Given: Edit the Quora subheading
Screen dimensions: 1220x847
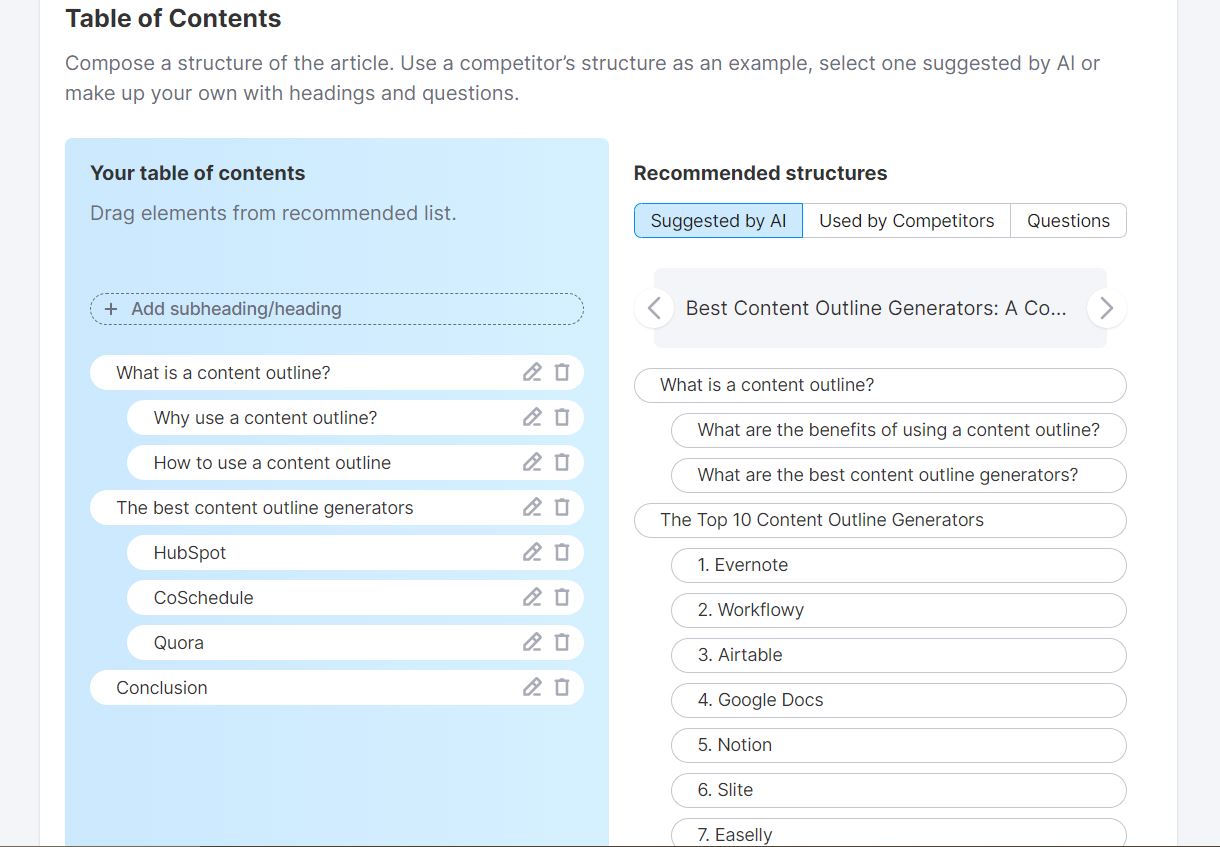Looking at the screenshot, I should pos(532,642).
